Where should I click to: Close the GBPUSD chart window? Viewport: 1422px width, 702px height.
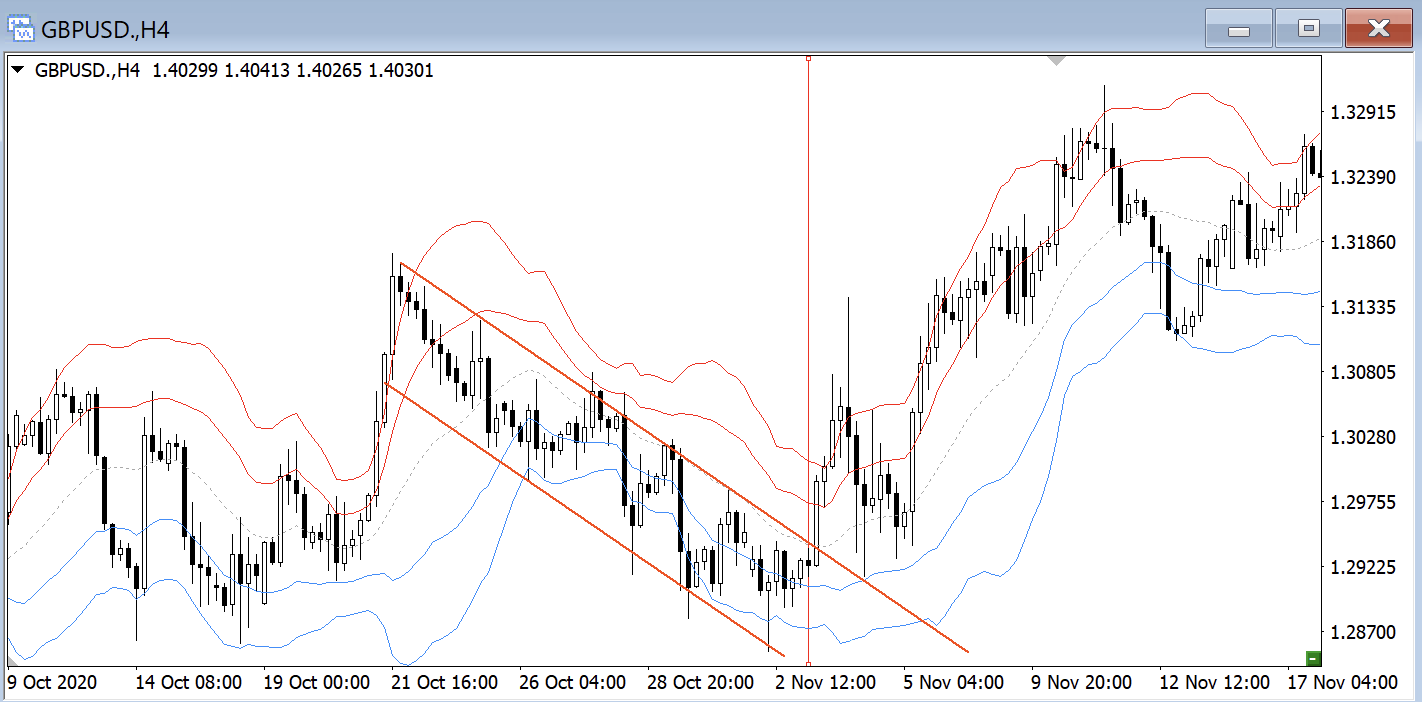1378,29
